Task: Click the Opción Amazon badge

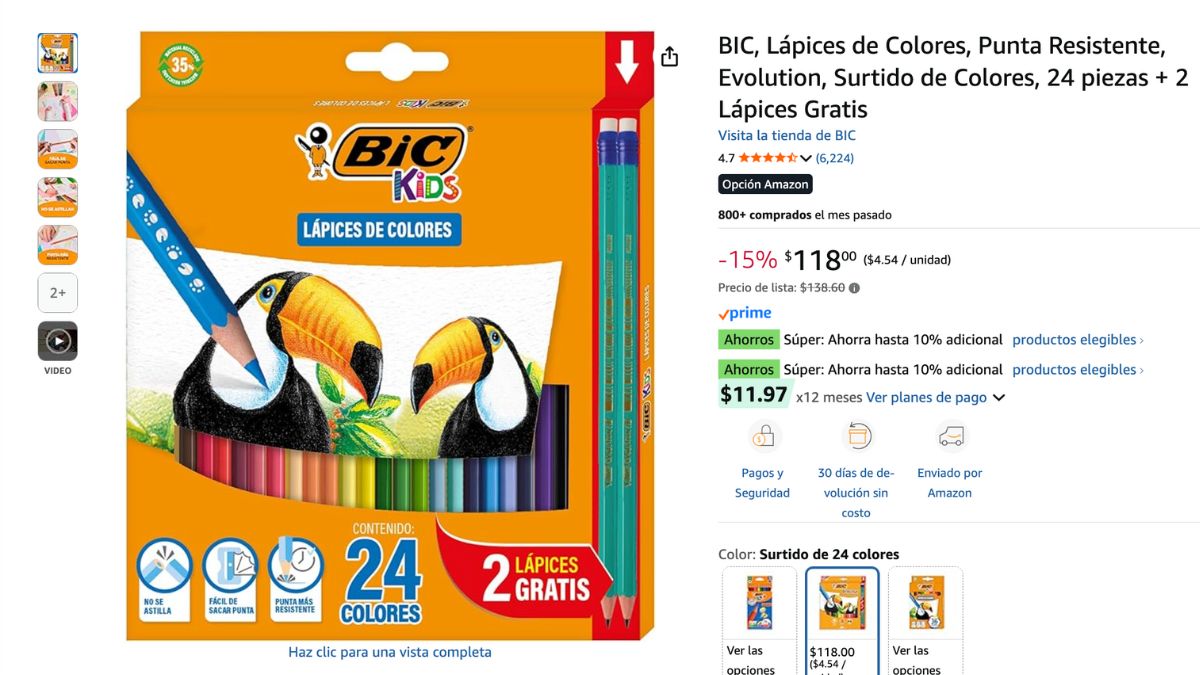Action: pyautogui.click(x=765, y=185)
